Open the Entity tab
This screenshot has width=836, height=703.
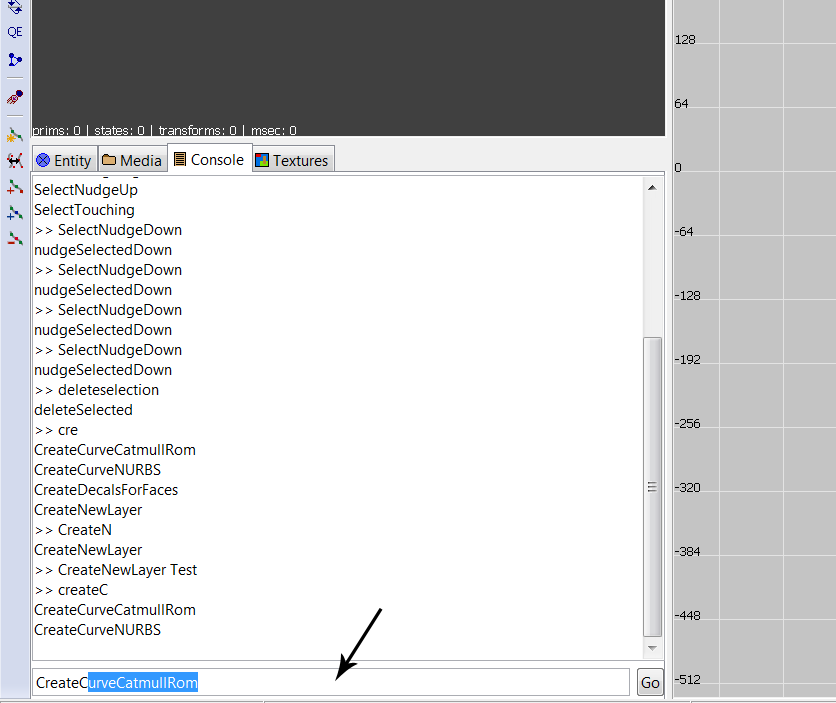click(65, 160)
